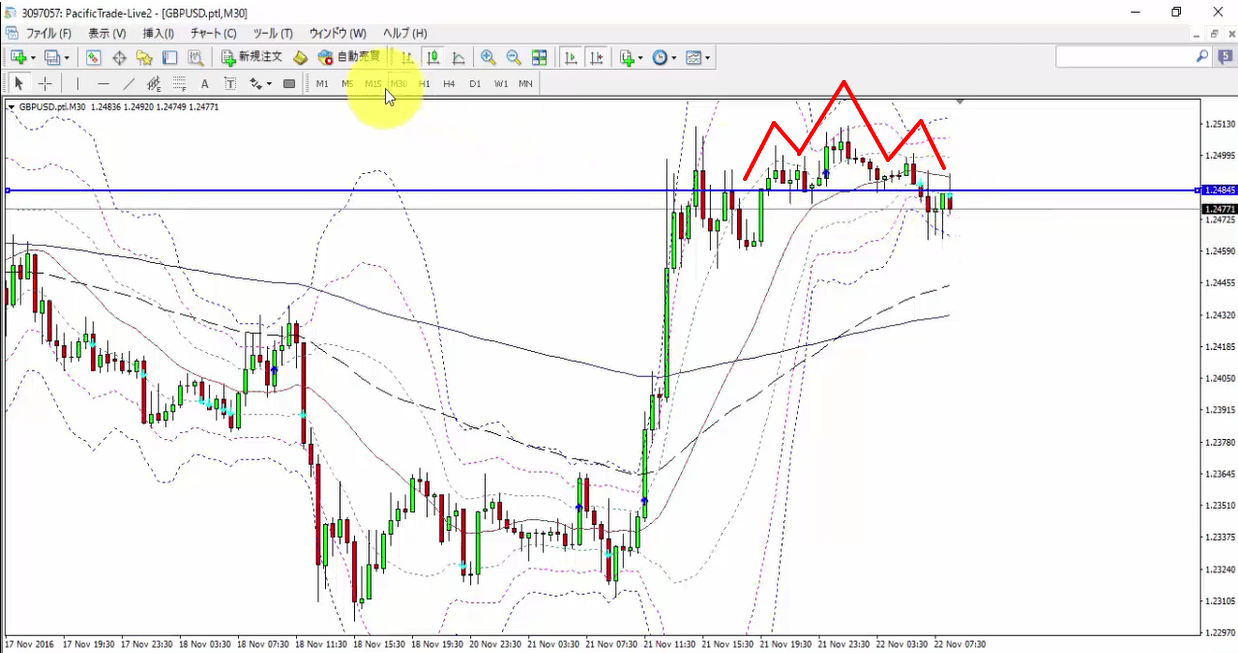The width and height of the screenshot is (1238, 653).
Task: Open the community icon beside search
Action: [x=1225, y=58]
